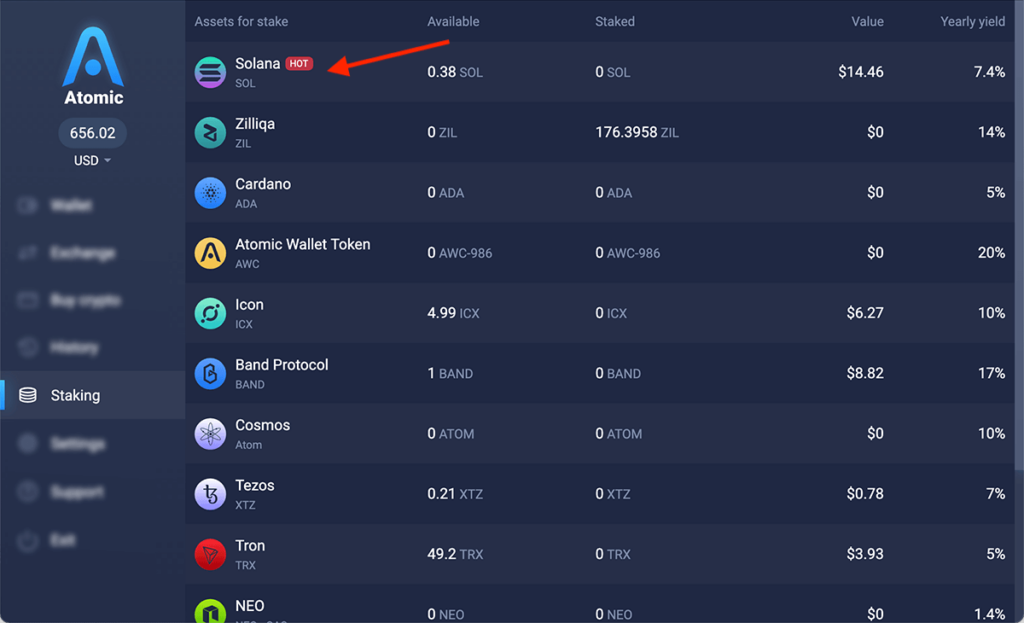
Task: Click the vertical scrollbar on the right edge
Action: point(1019,235)
